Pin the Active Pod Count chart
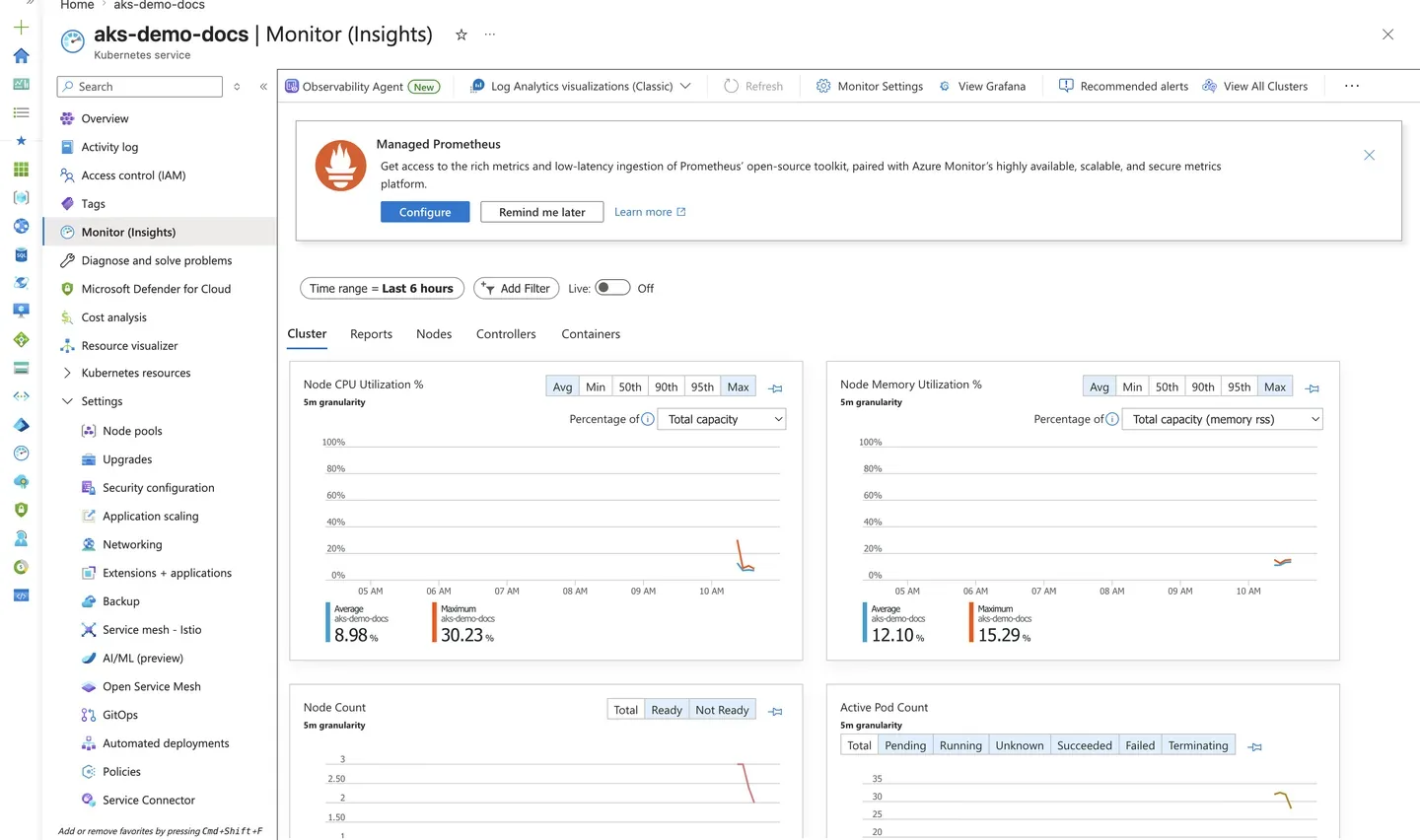Viewport: 1420px width, 840px height. point(1255,746)
